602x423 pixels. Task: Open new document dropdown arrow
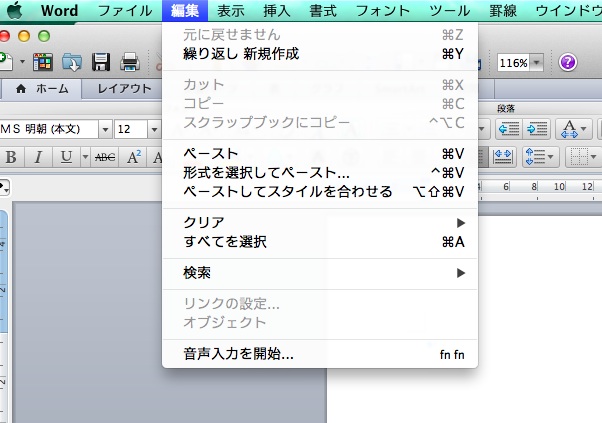pyautogui.click(x=22, y=61)
